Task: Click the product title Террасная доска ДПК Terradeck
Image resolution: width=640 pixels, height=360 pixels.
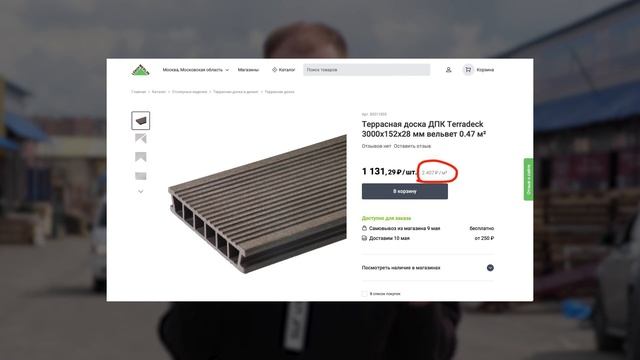Action: (424, 129)
